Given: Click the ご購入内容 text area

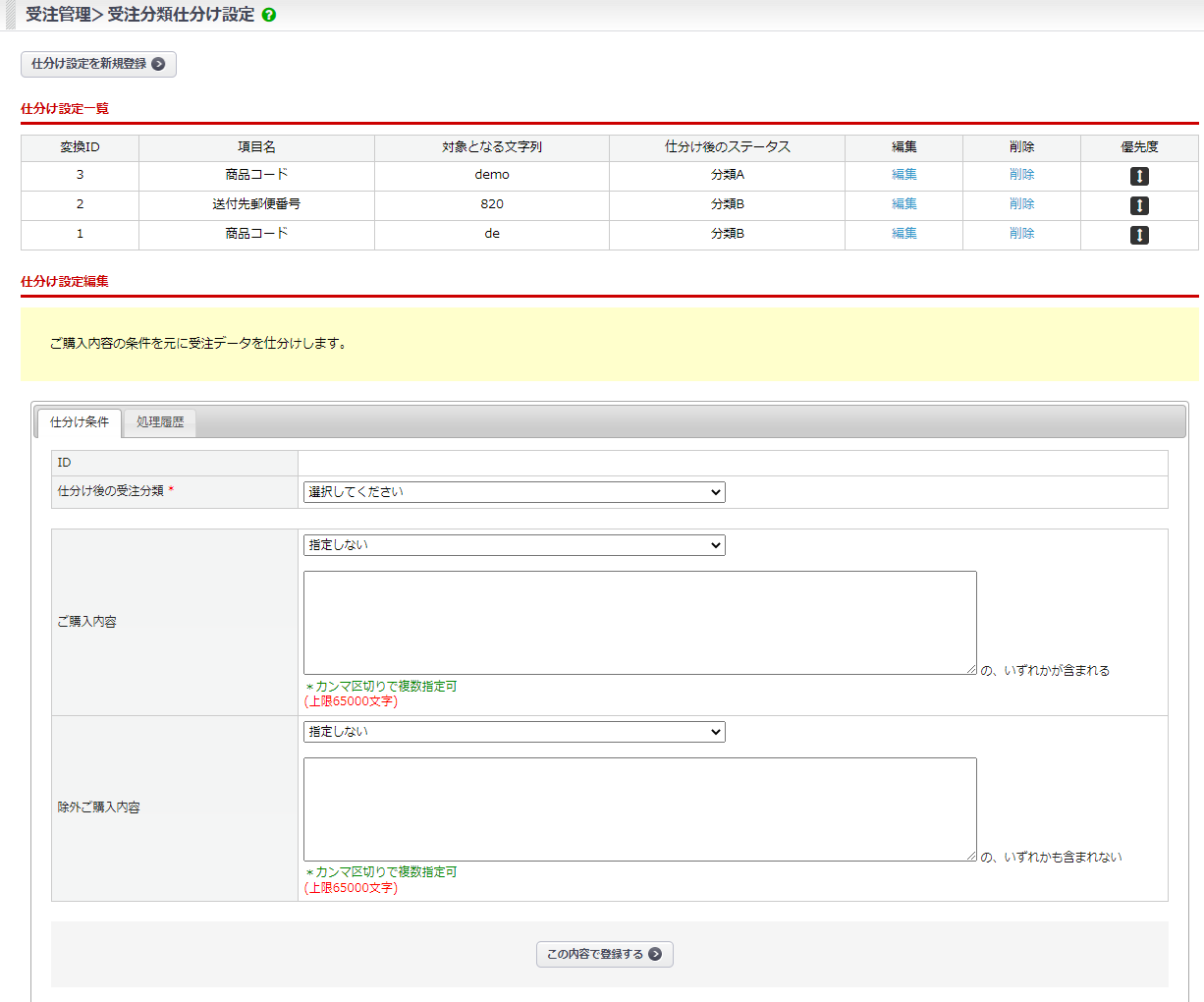Looking at the screenshot, I should tap(639, 623).
